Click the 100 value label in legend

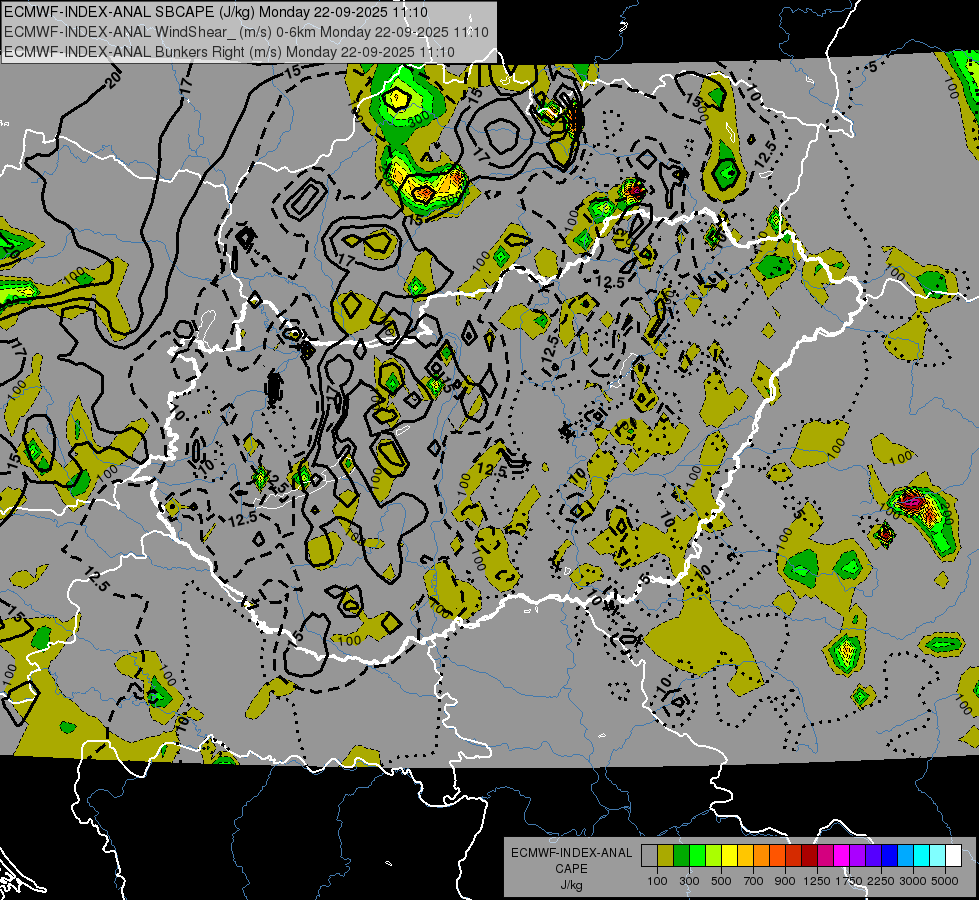pos(657,881)
